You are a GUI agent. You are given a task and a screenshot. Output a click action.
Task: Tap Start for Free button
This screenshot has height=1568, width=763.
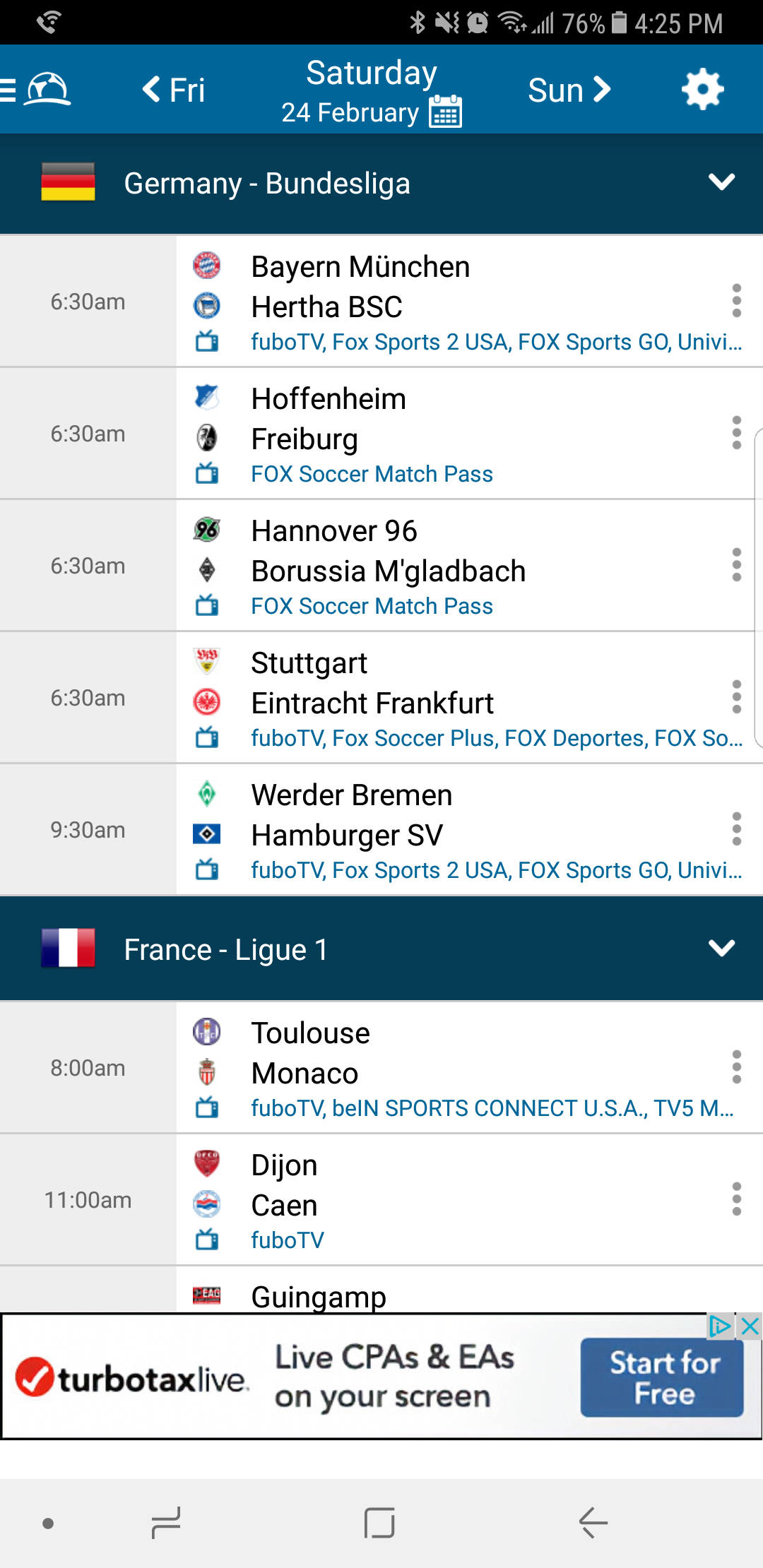tap(662, 1378)
